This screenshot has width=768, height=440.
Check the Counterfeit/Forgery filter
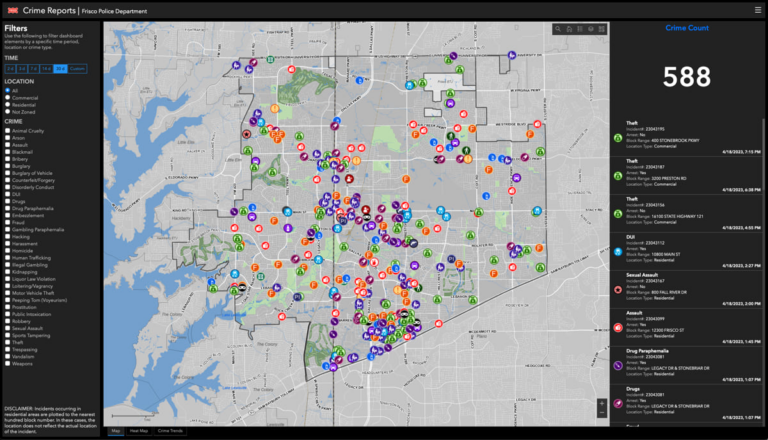click(x=7, y=180)
